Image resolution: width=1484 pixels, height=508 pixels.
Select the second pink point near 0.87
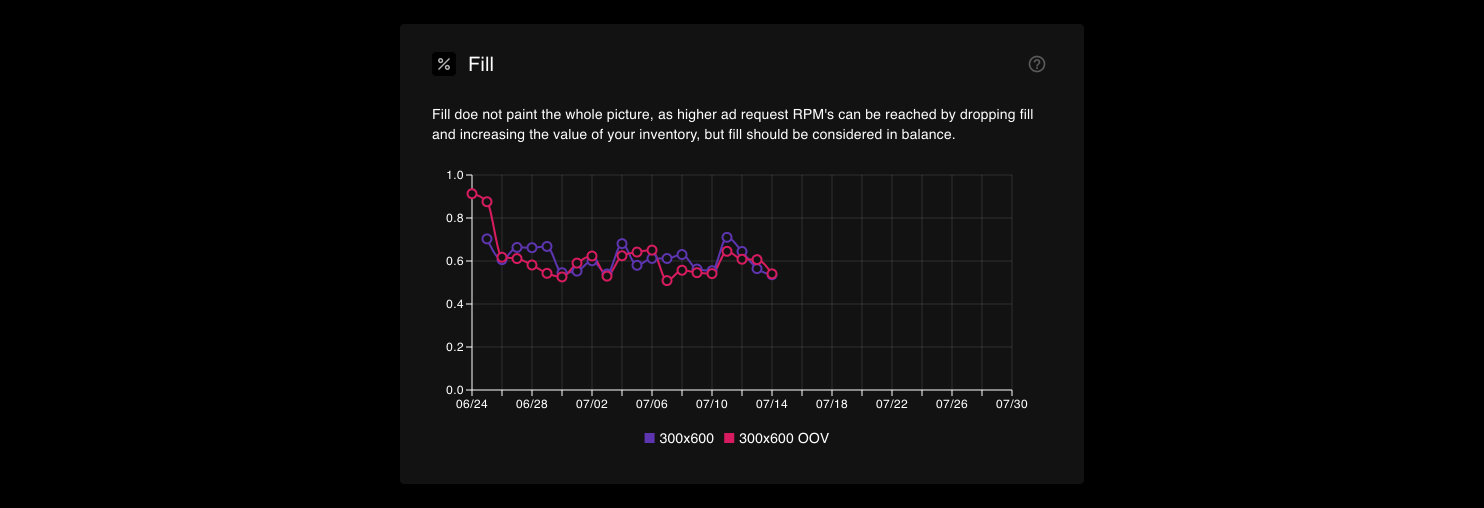click(487, 202)
